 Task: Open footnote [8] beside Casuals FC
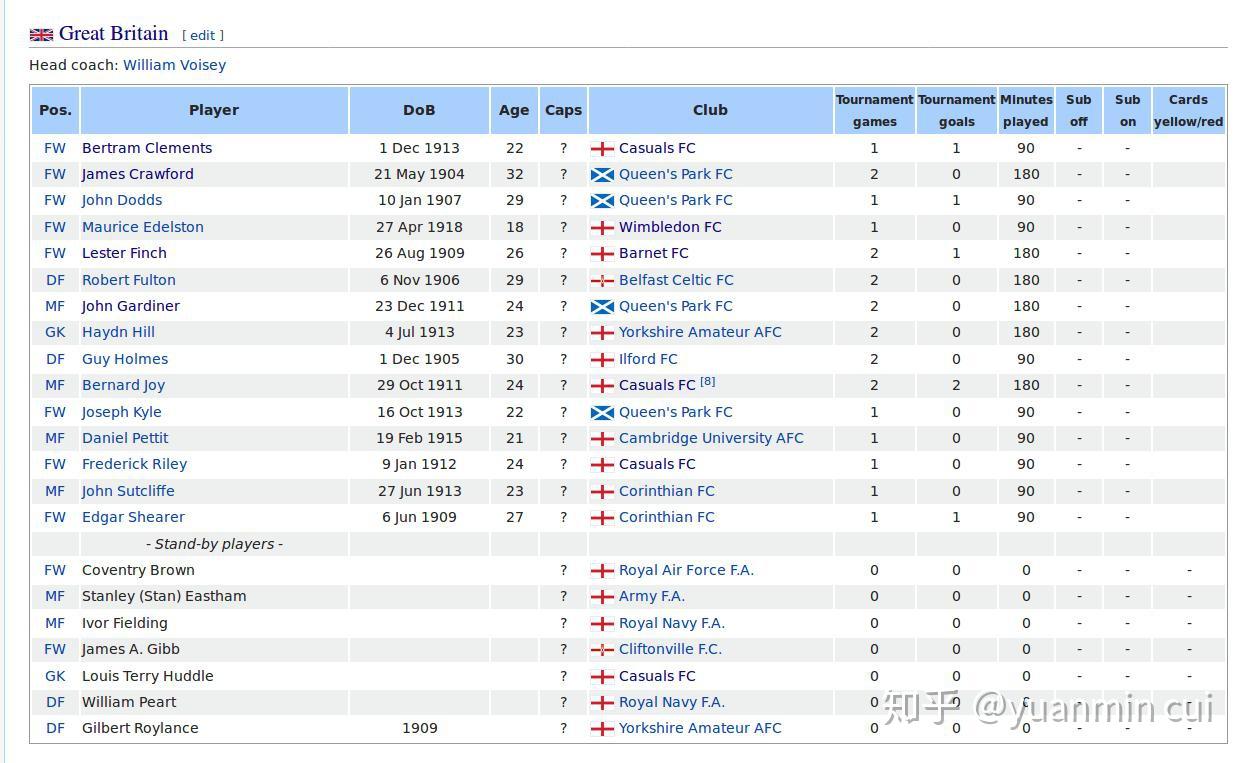707,381
